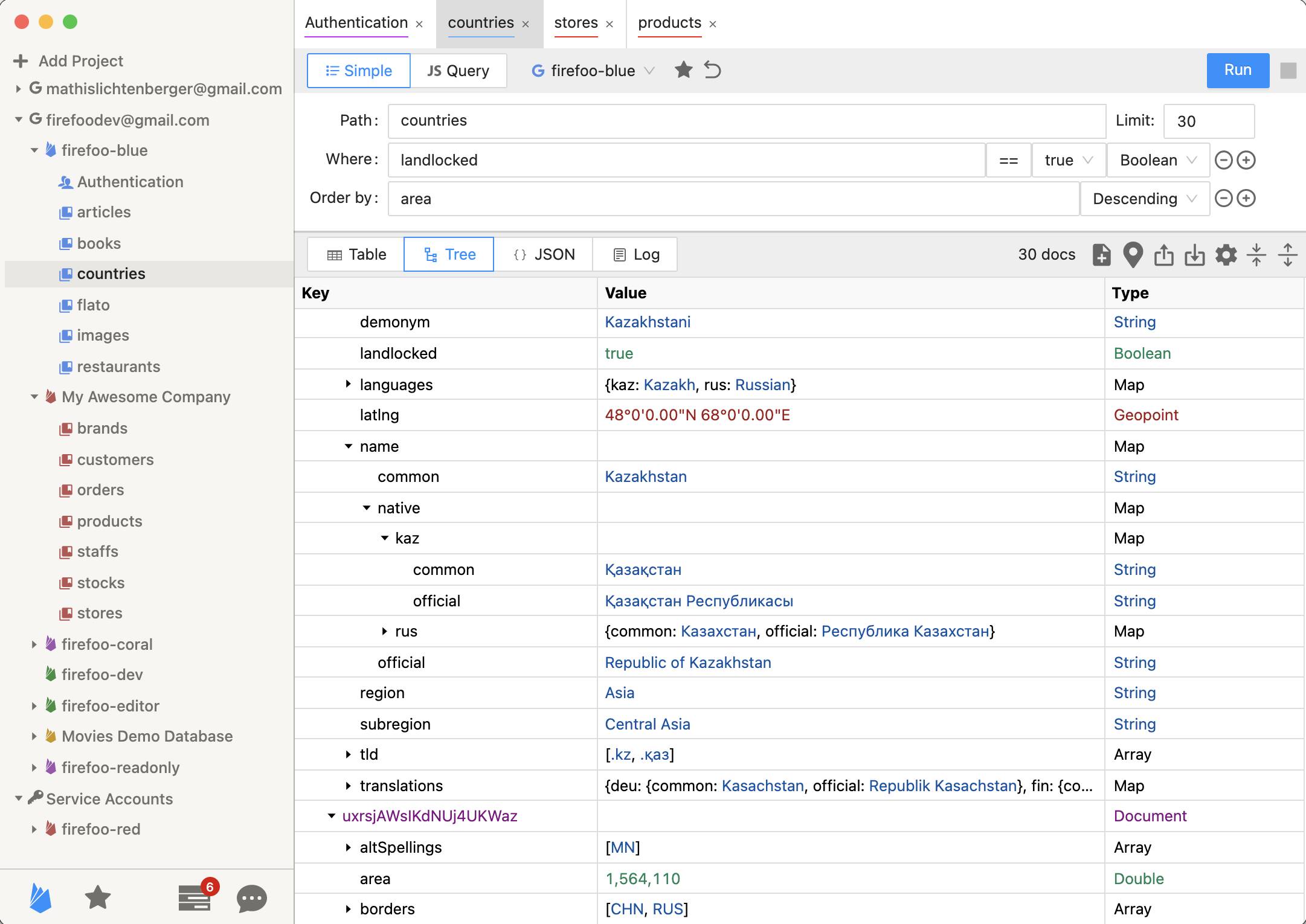Switch to the JSON view tab
The width and height of the screenshot is (1306, 924).
tap(543, 254)
